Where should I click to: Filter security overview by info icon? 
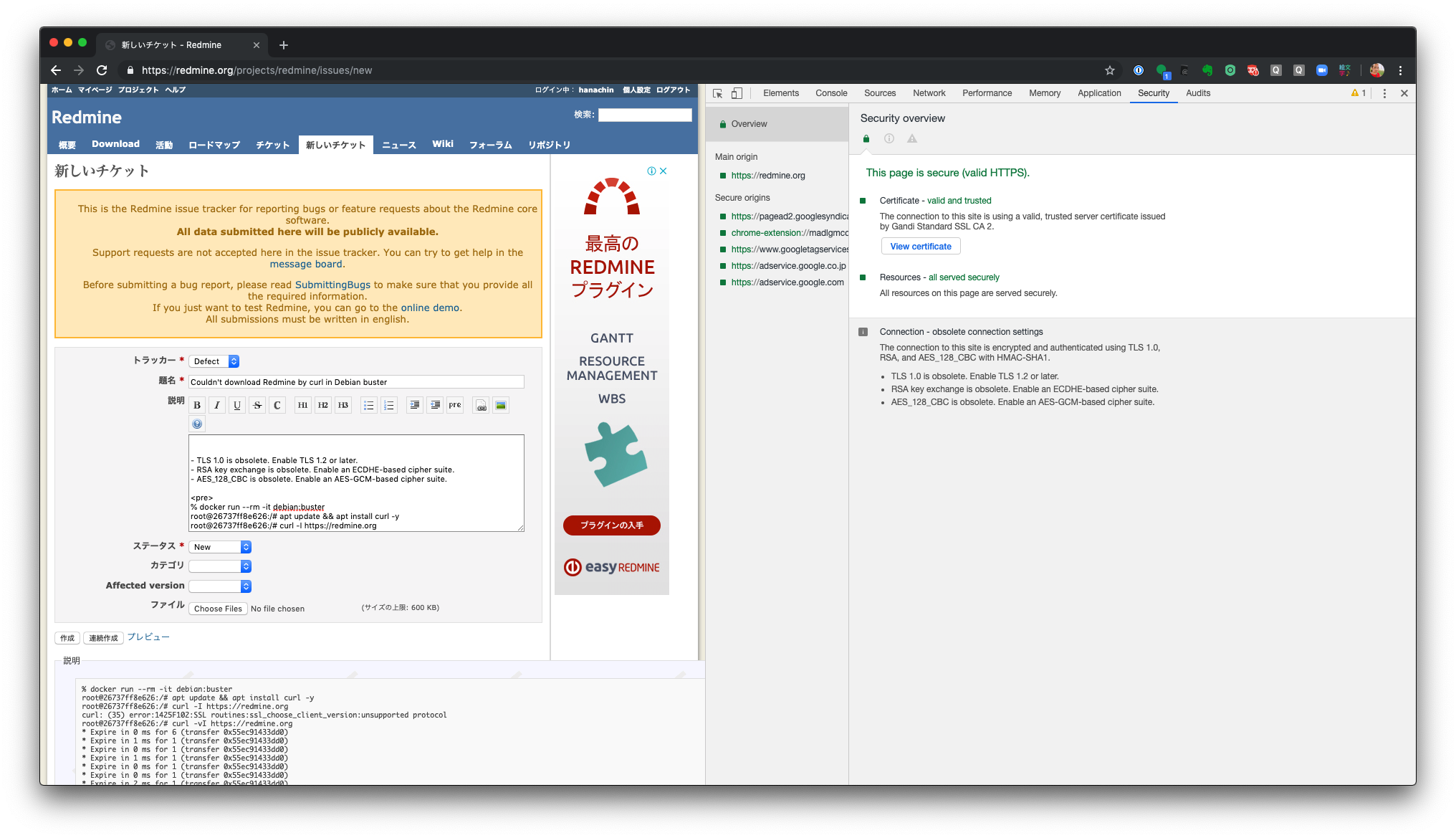tap(889, 138)
